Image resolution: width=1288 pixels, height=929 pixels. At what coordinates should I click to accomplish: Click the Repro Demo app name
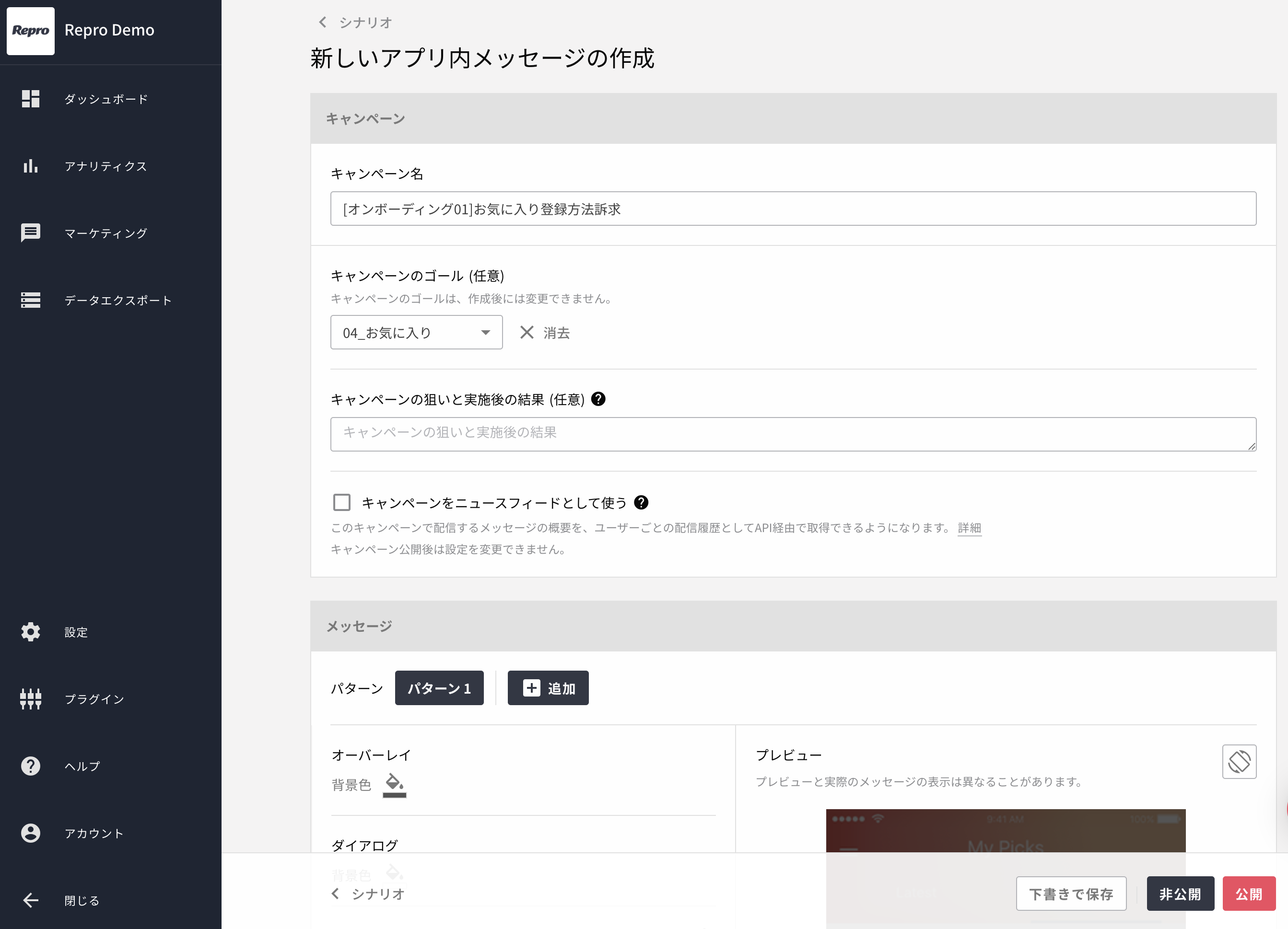(x=110, y=30)
